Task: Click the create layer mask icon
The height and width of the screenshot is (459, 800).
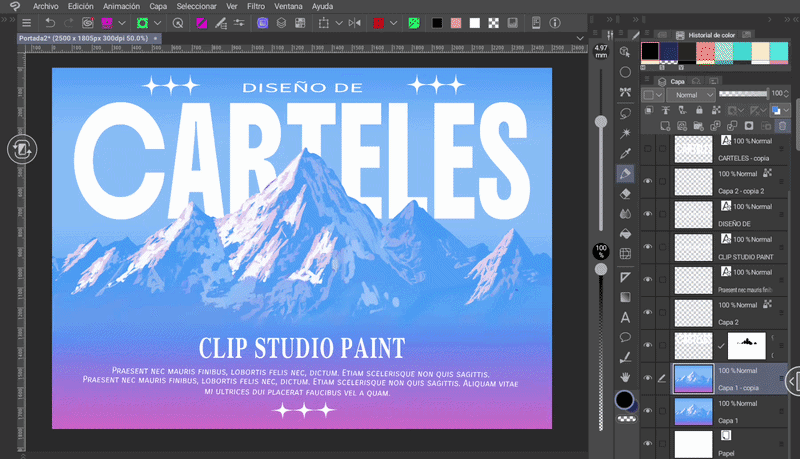Action: click(x=749, y=125)
